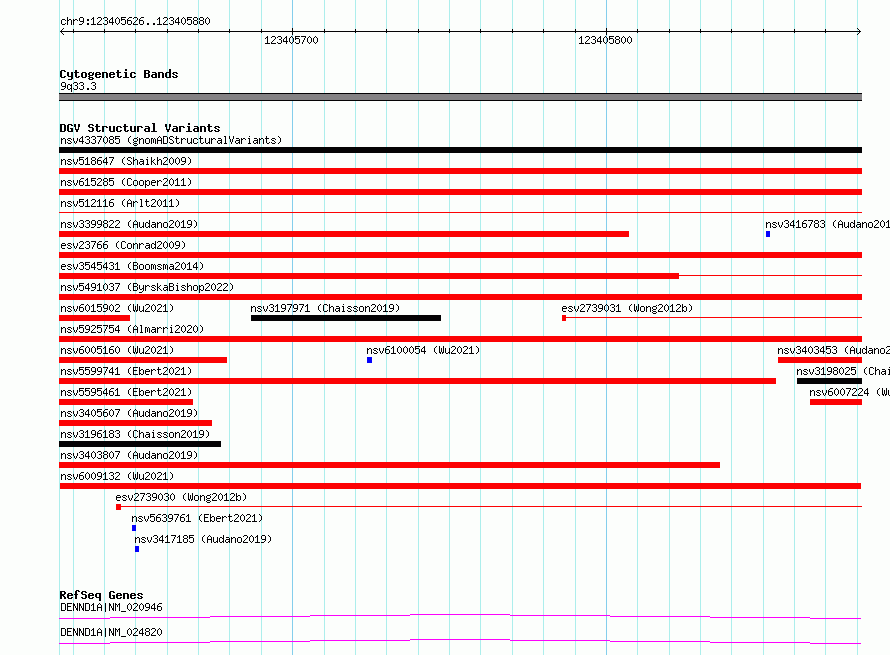Screen dimensions: 890x655
Task: Select the black nsv4337085 variant bar
Action: [460, 150]
